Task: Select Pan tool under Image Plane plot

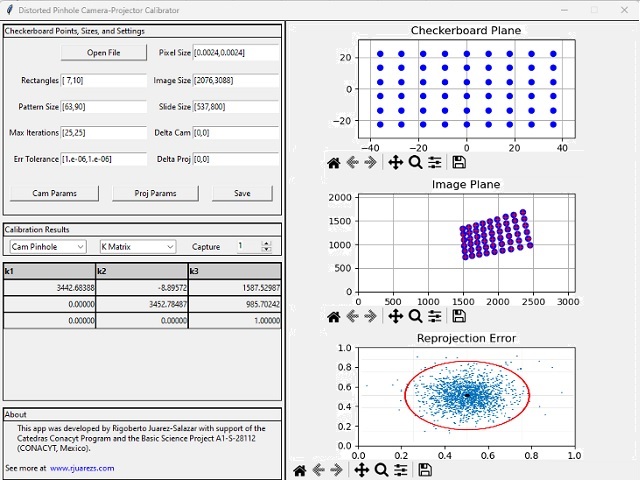Action: click(395, 316)
